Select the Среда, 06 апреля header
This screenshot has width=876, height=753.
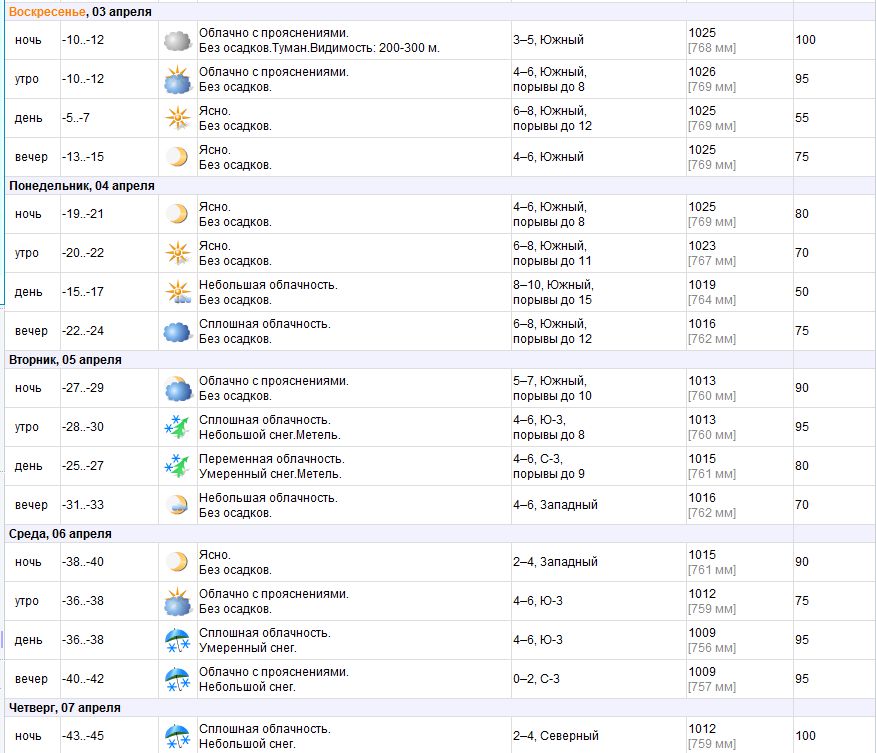point(60,534)
